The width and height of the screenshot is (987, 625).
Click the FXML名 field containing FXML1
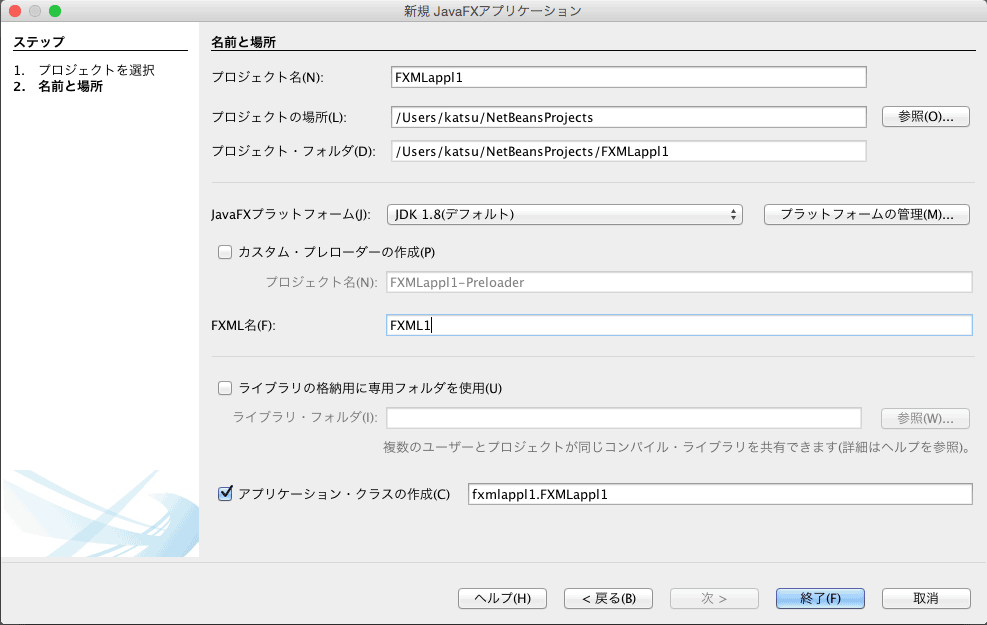679,325
